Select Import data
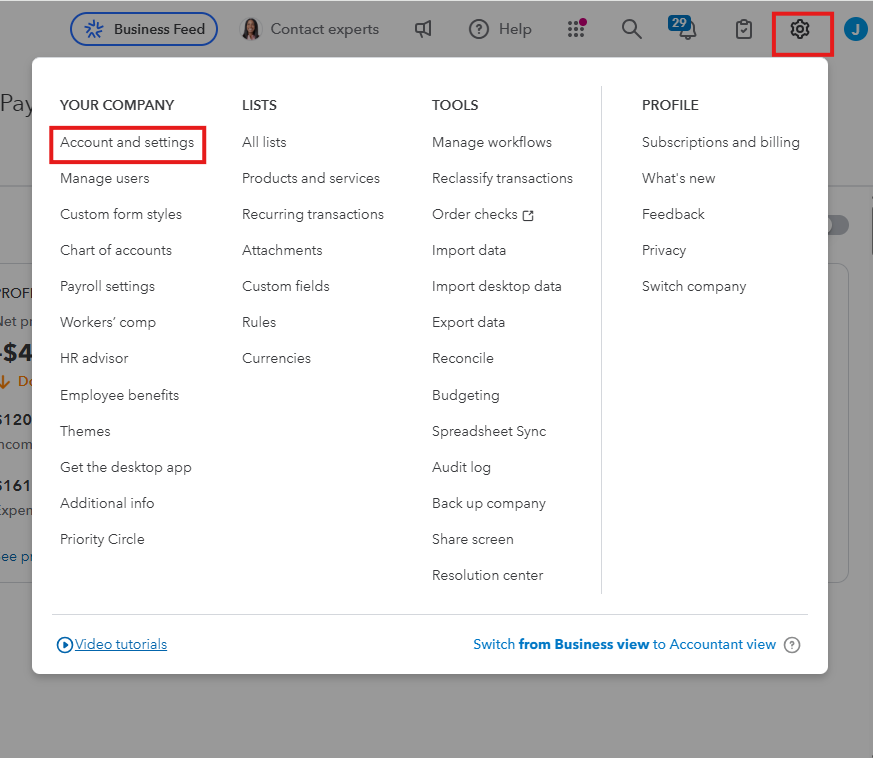Screen dimensions: 873x758 469,251
